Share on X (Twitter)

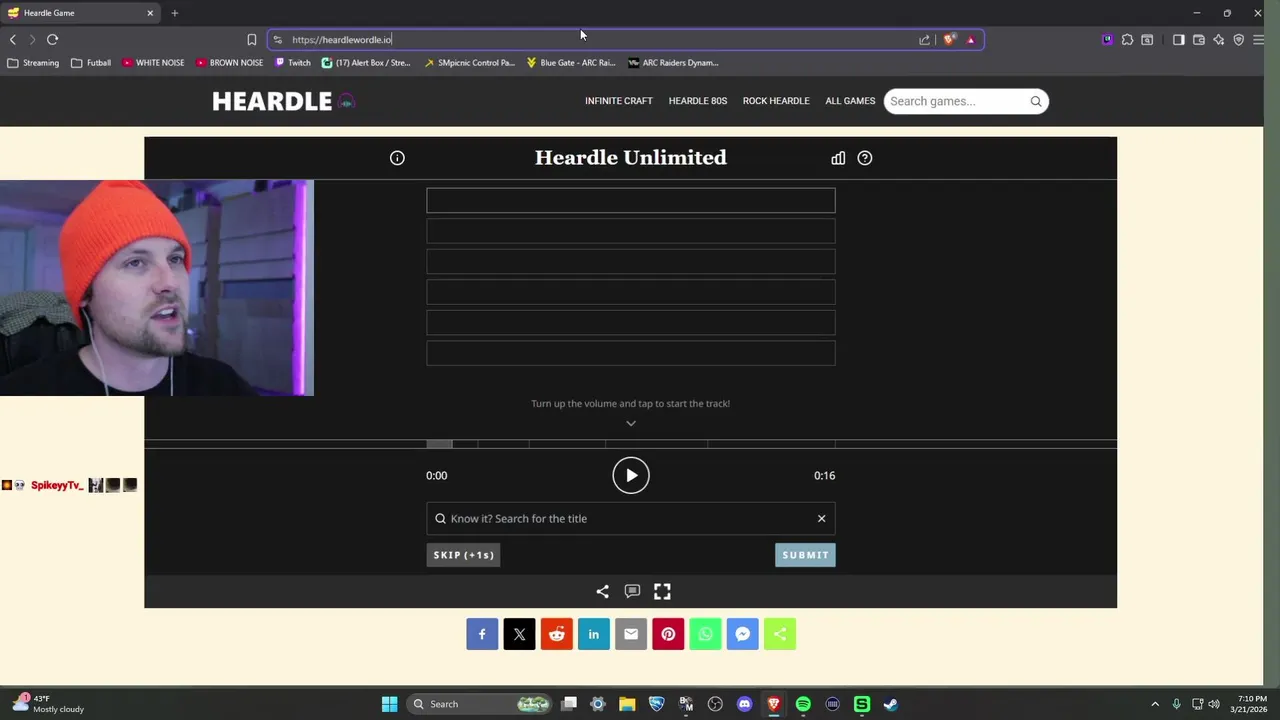coord(519,634)
